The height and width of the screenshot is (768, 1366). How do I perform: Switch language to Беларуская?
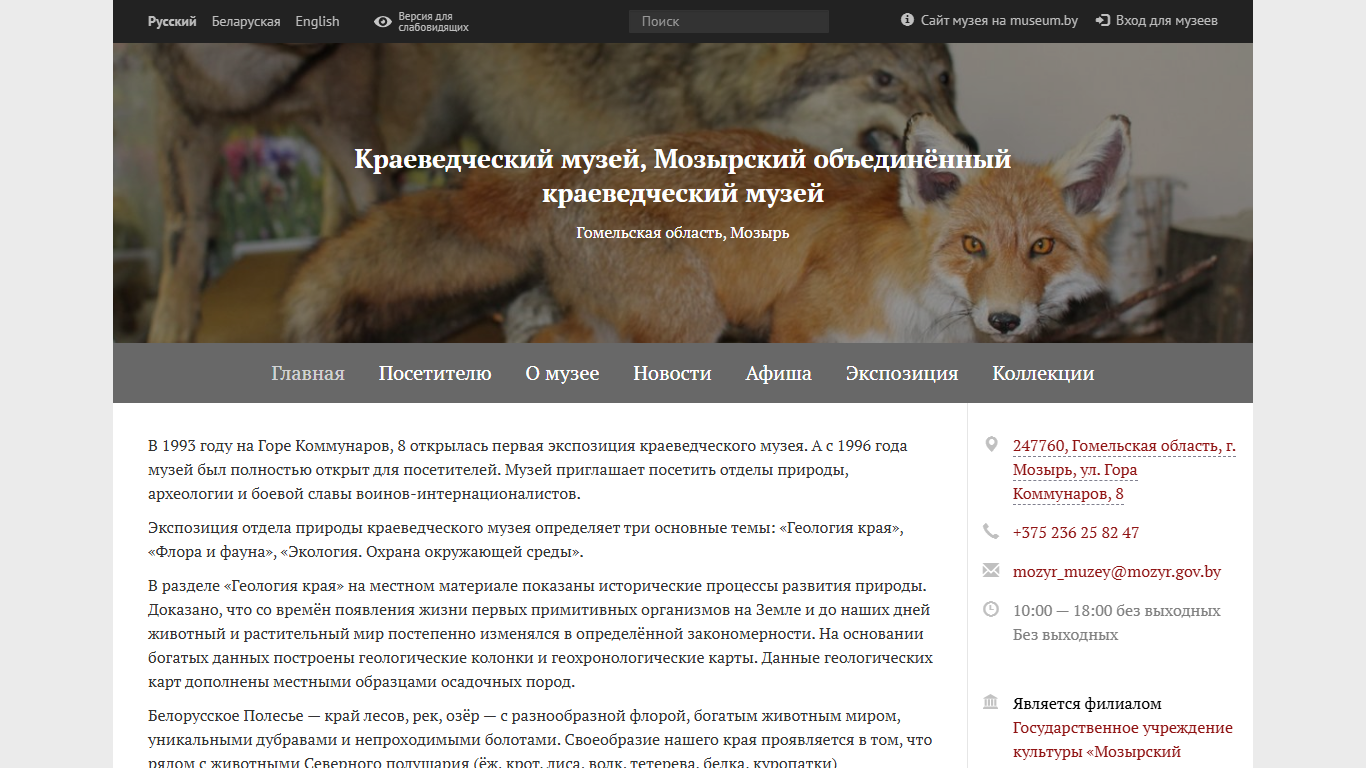tap(246, 21)
